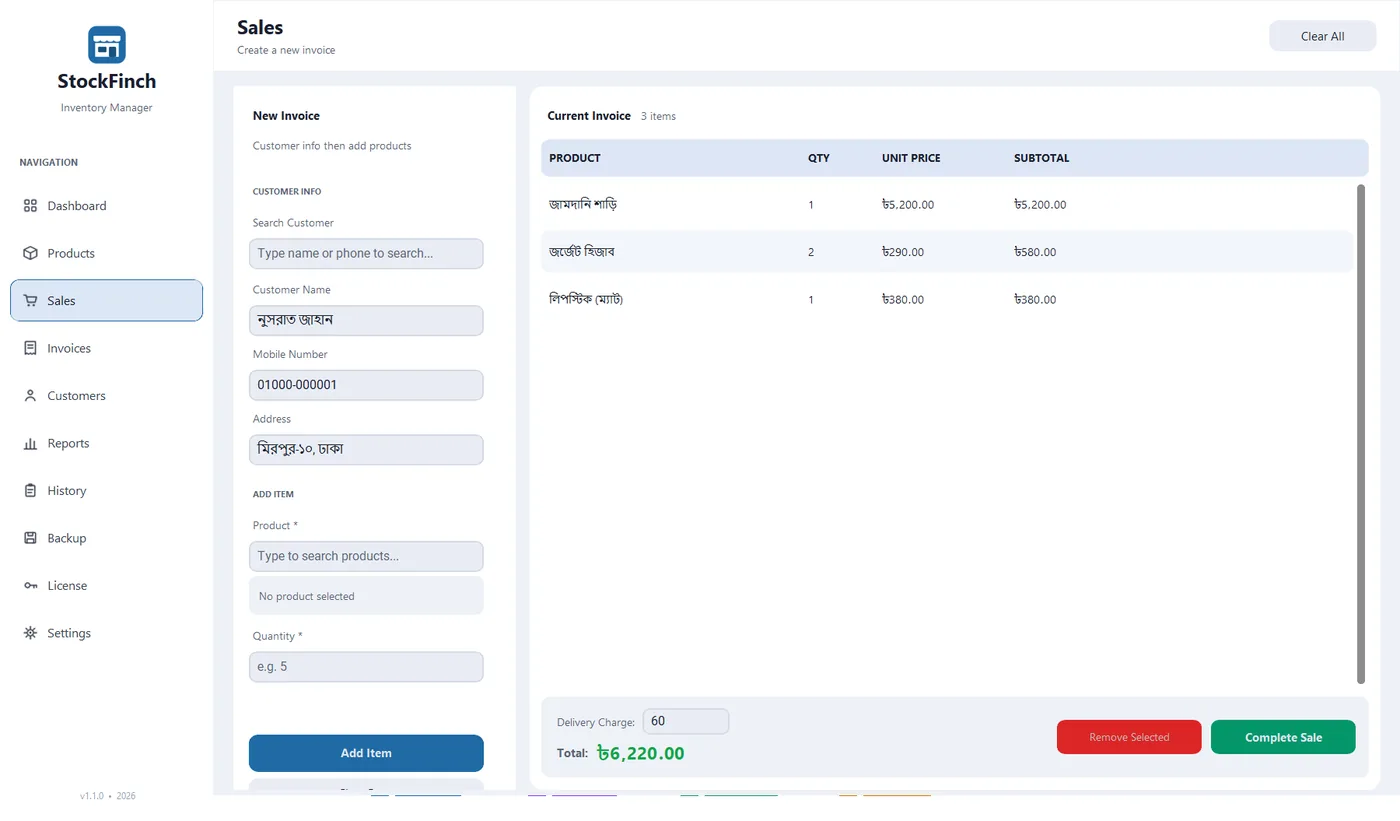
Task: Click the QTY column header
Action: pos(819,158)
